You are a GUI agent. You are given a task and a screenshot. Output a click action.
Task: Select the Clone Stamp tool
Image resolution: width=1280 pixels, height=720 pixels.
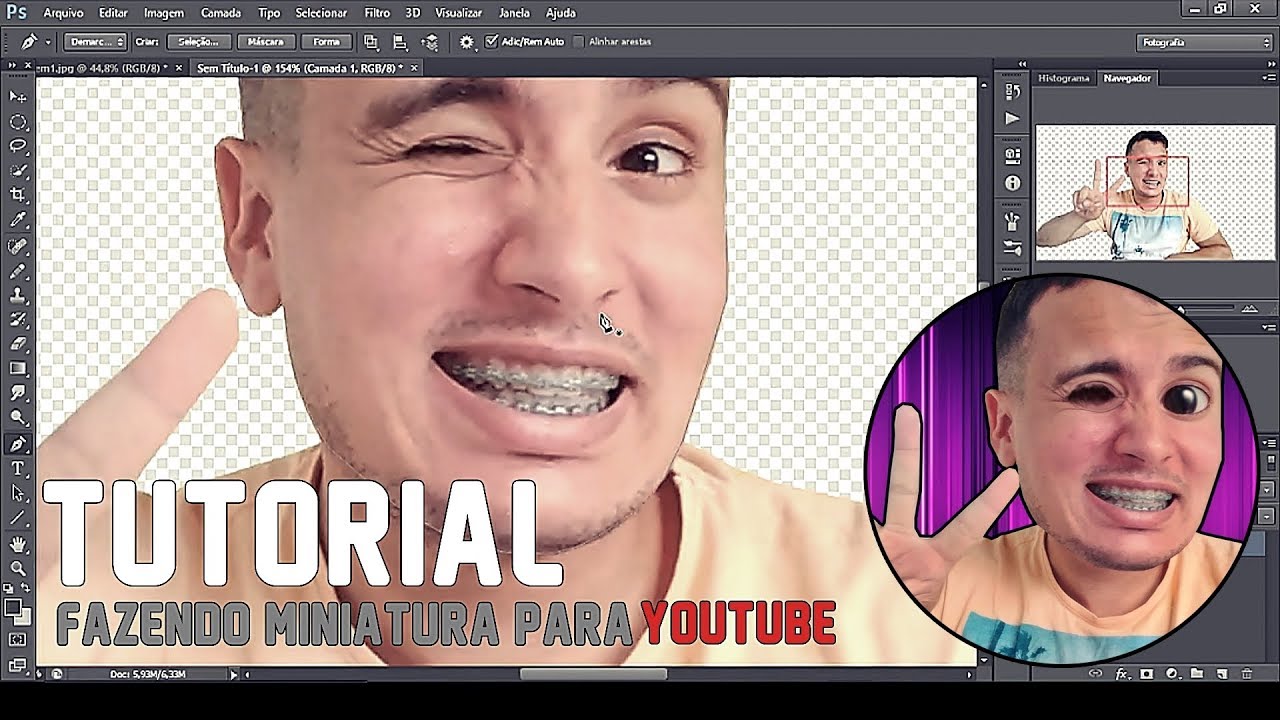point(18,295)
